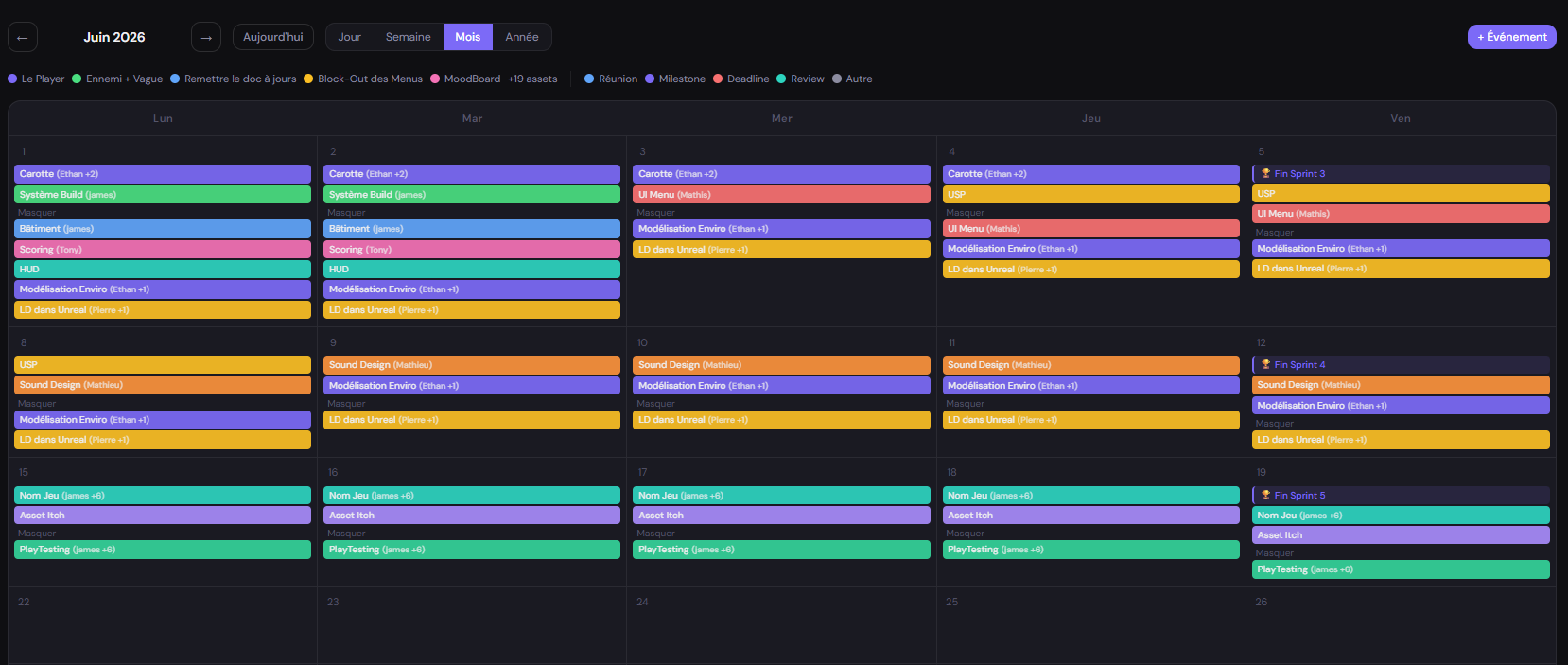Click the trophy icon on Fin Sprint 4
Image resolution: width=1568 pixels, height=665 pixels.
pos(1265,364)
